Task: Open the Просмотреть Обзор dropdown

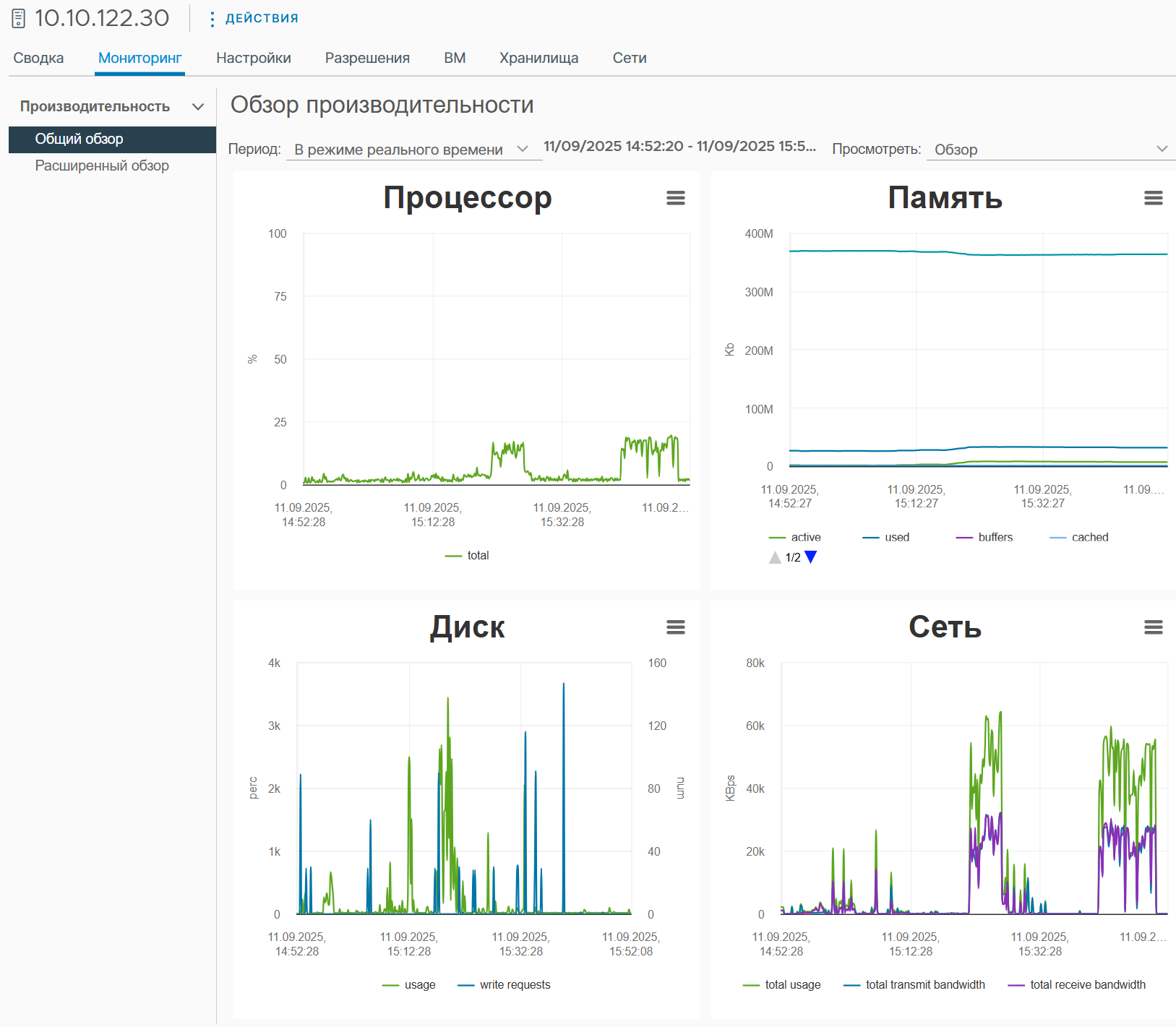Action: [1050, 150]
